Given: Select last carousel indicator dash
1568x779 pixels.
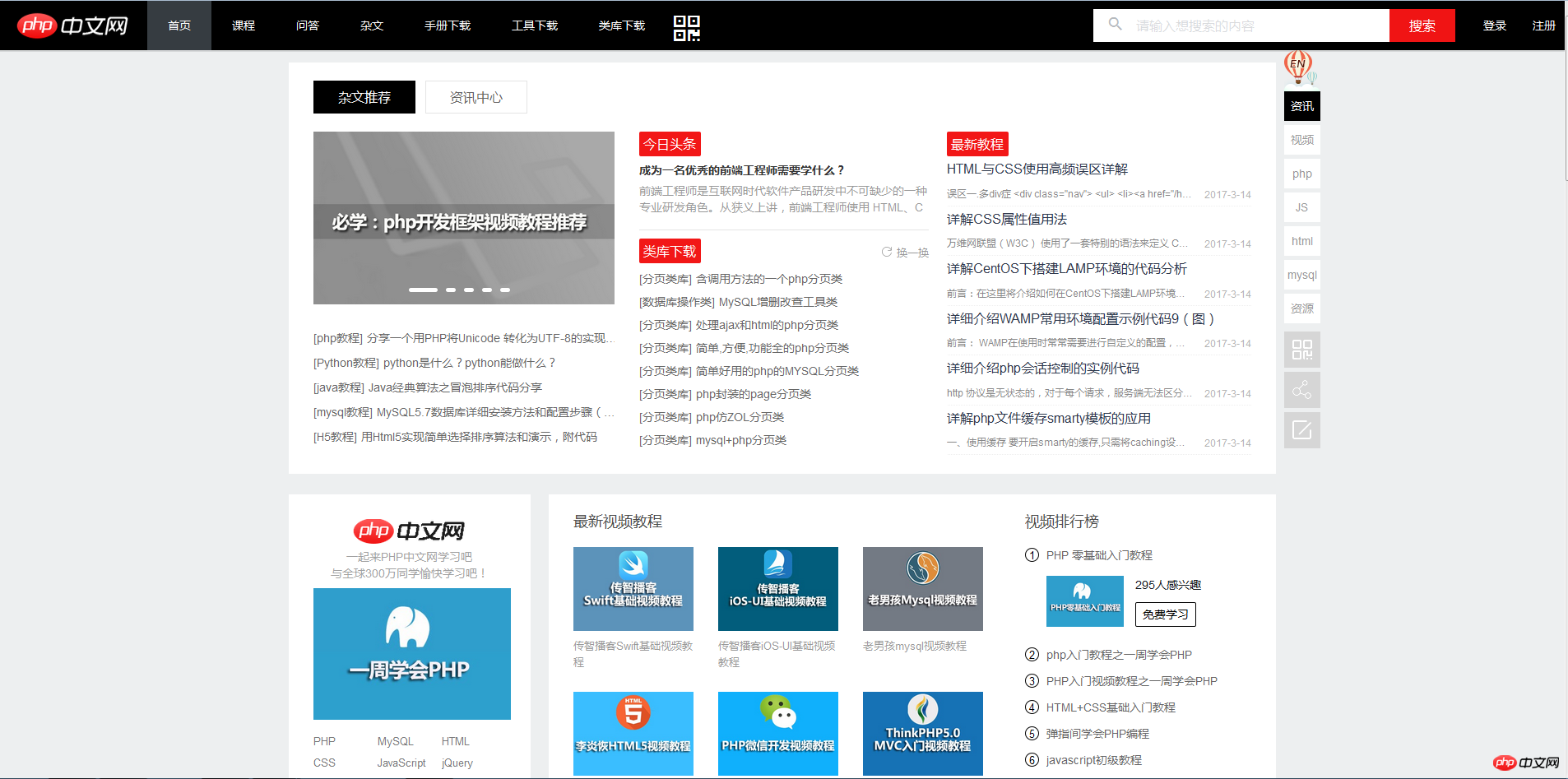Looking at the screenshot, I should [x=505, y=290].
